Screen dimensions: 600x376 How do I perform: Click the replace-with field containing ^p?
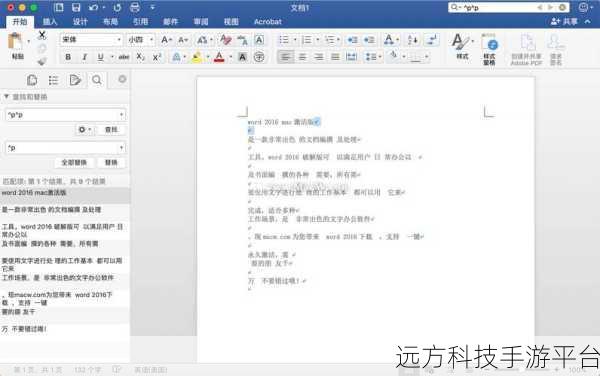(x=65, y=148)
